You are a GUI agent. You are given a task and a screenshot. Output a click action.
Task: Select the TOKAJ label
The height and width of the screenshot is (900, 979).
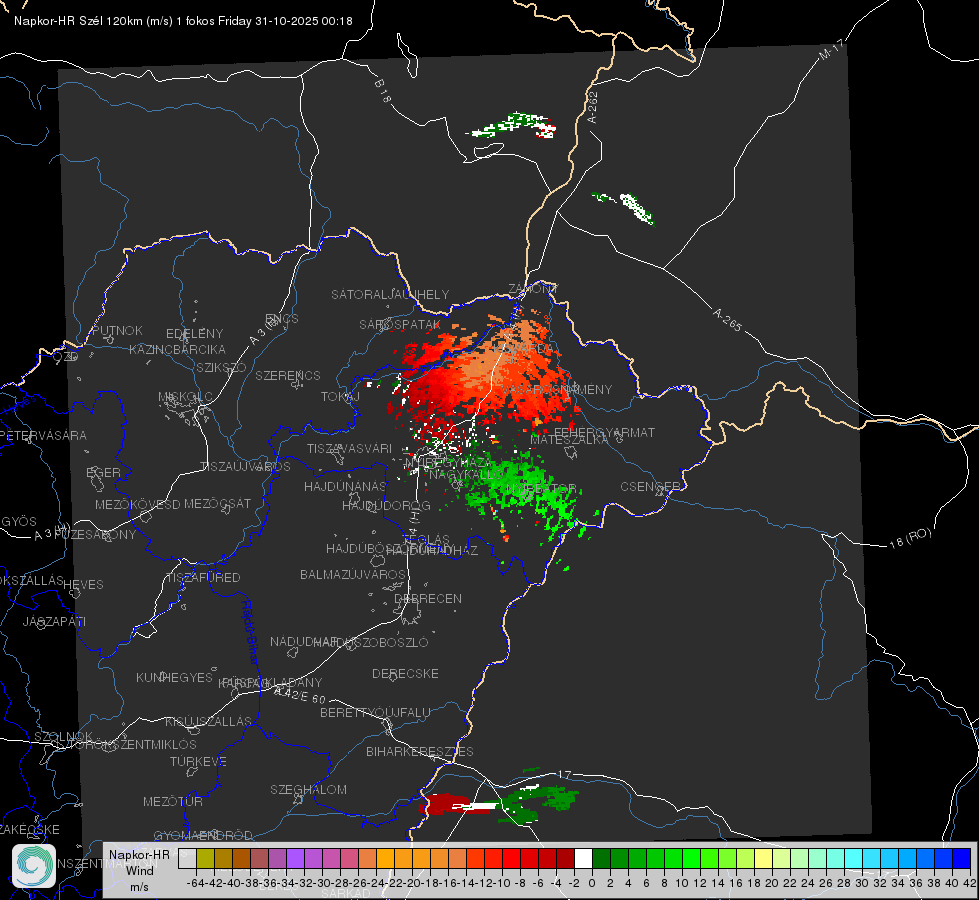pos(340,397)
